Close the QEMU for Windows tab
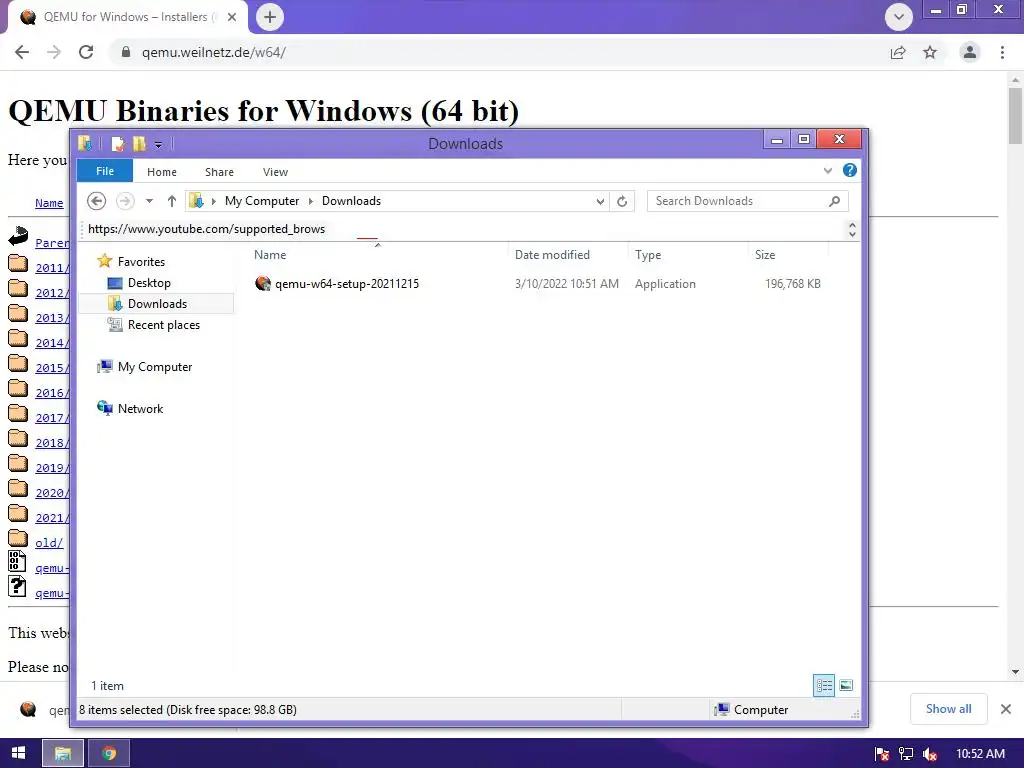Viewport: 1024px width, 768px height. point(232,17)
